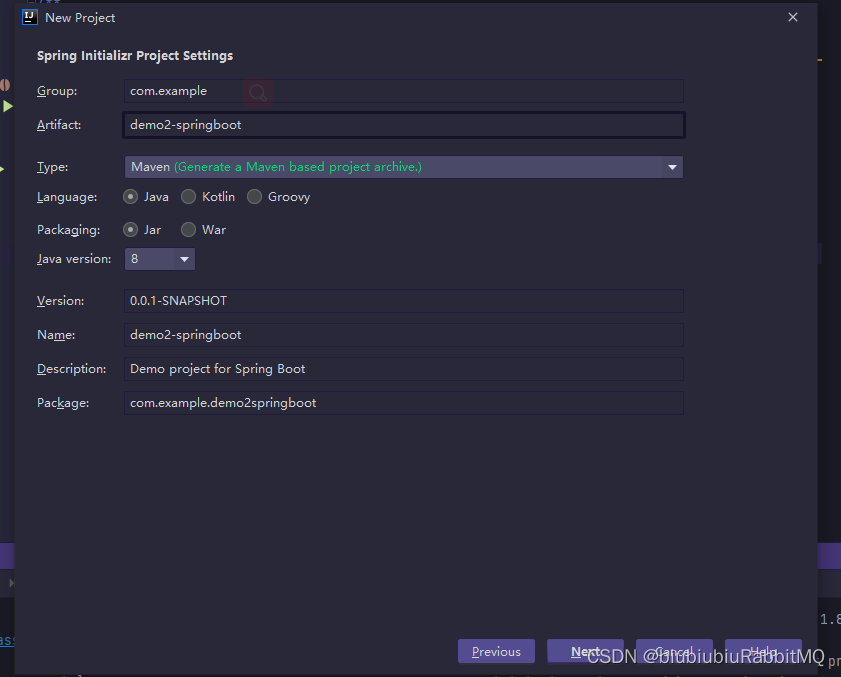Proceed with the Next button
The width and height of the screenshot is (841, 677).
pos(585,651)
